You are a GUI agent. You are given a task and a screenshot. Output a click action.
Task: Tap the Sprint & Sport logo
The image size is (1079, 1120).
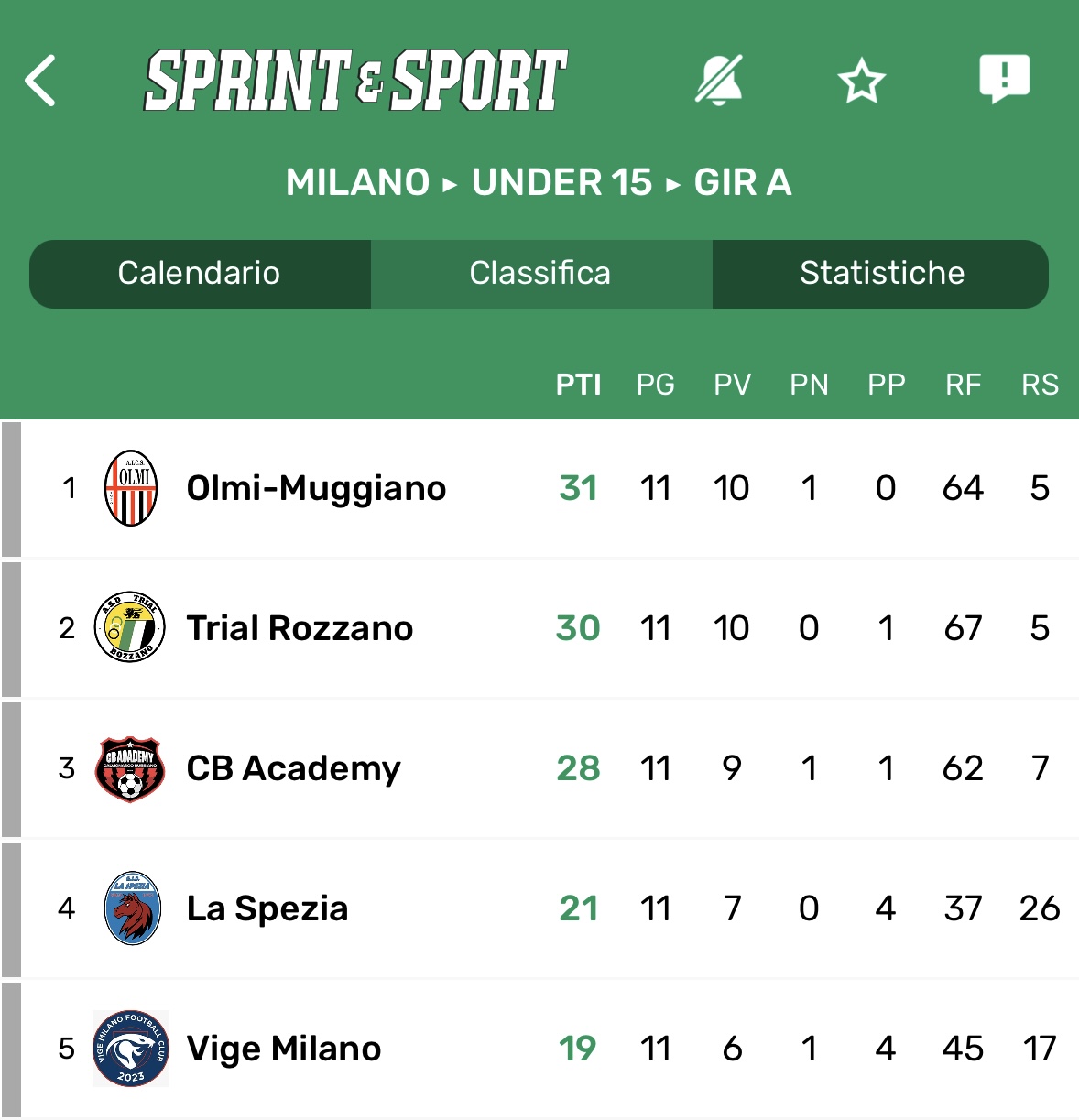[356, 82]
